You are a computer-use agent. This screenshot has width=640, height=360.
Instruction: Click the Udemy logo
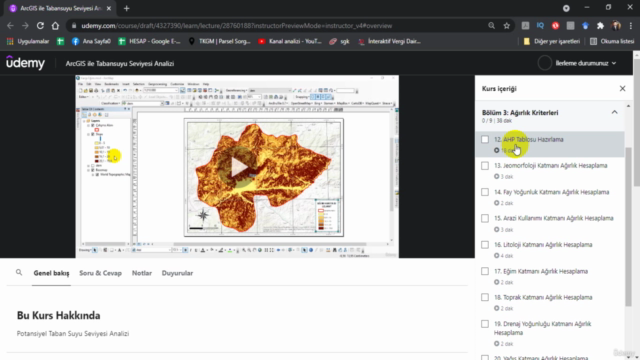coord(25,63)
